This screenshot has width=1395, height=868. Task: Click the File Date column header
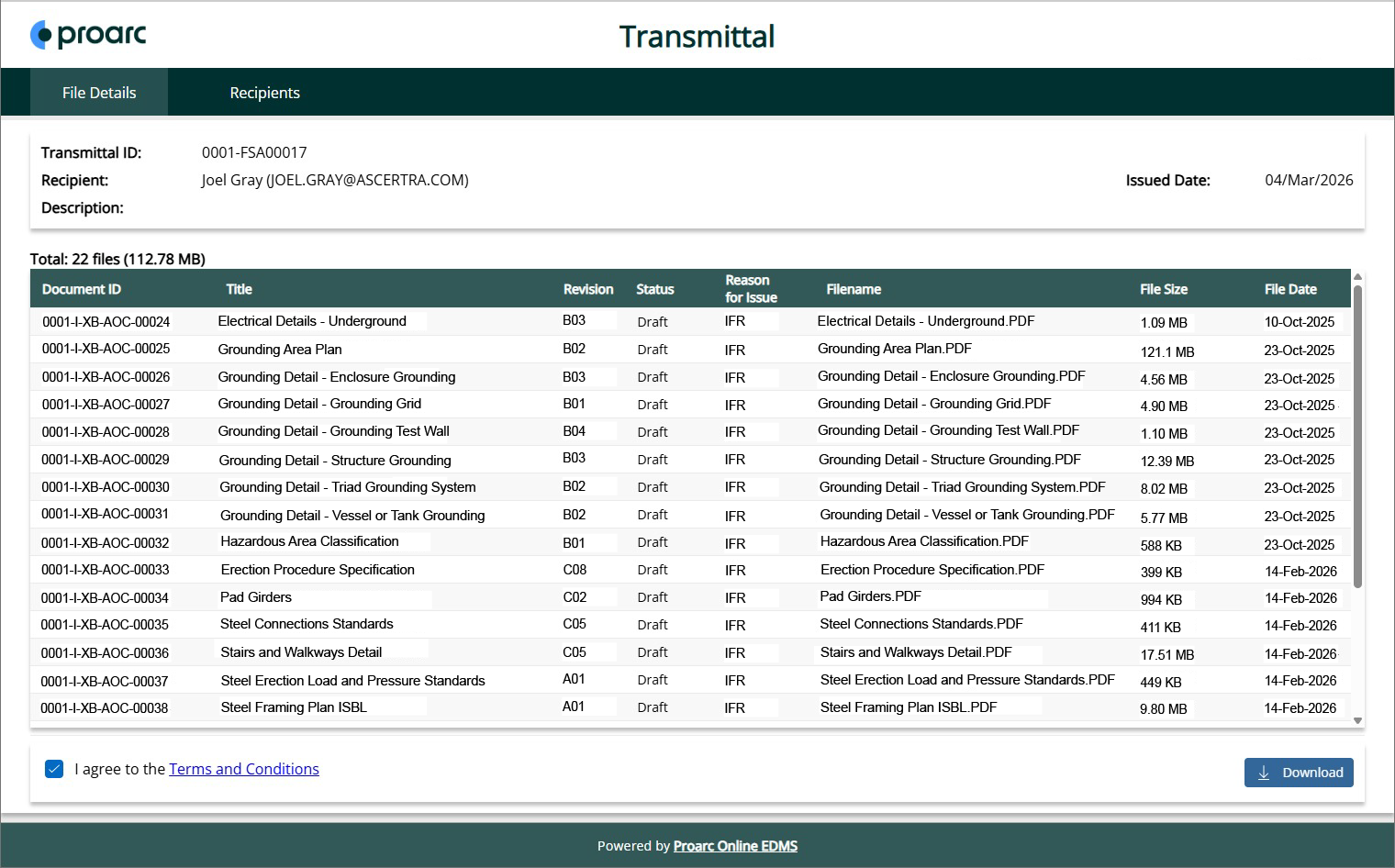1289,289
